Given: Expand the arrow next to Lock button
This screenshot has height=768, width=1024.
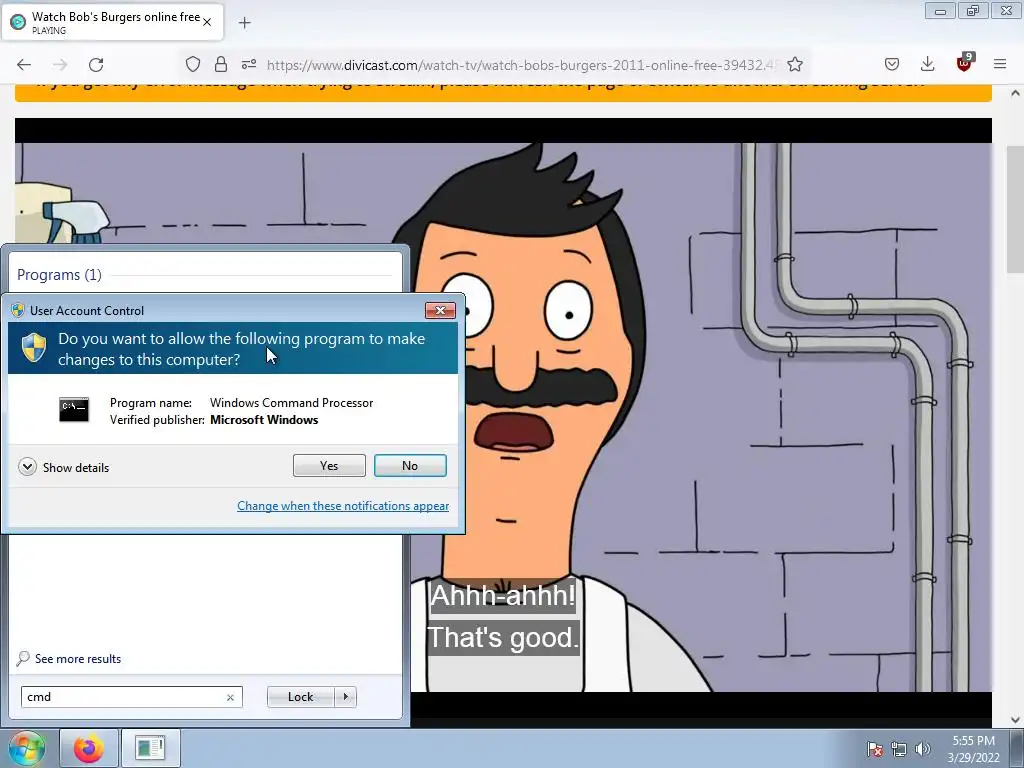Looking at the screenshot, I should [x=345, y=697].
